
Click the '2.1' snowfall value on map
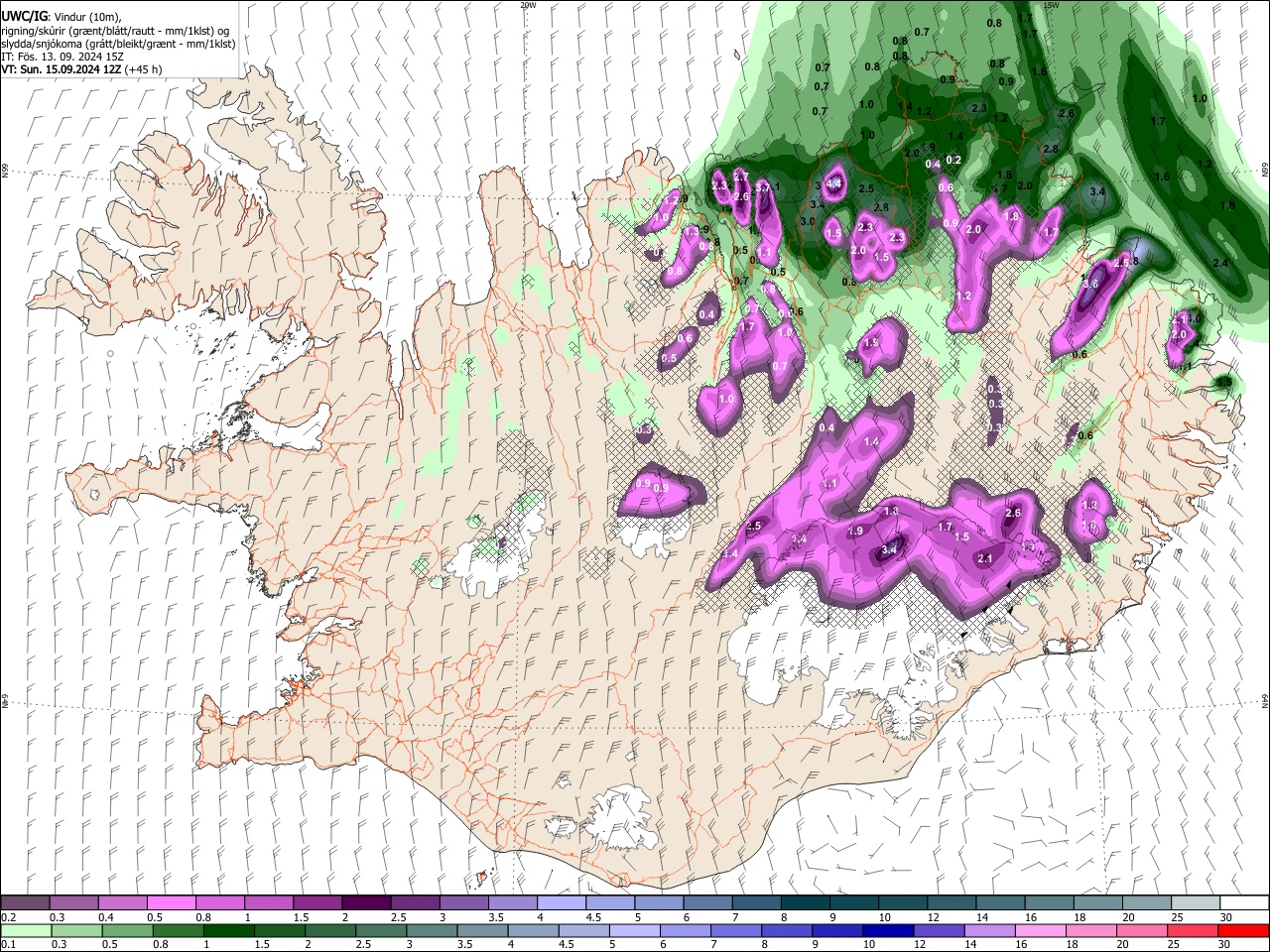click(985, 559)
